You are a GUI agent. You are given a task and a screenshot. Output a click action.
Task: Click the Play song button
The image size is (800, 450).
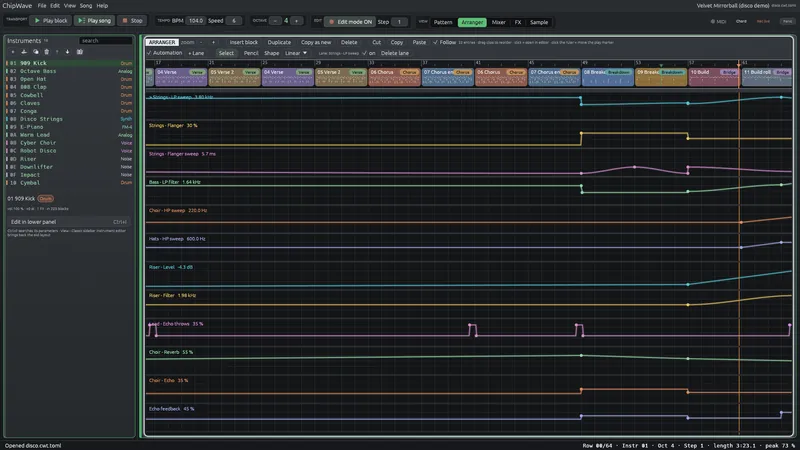[x=94, y=20]
